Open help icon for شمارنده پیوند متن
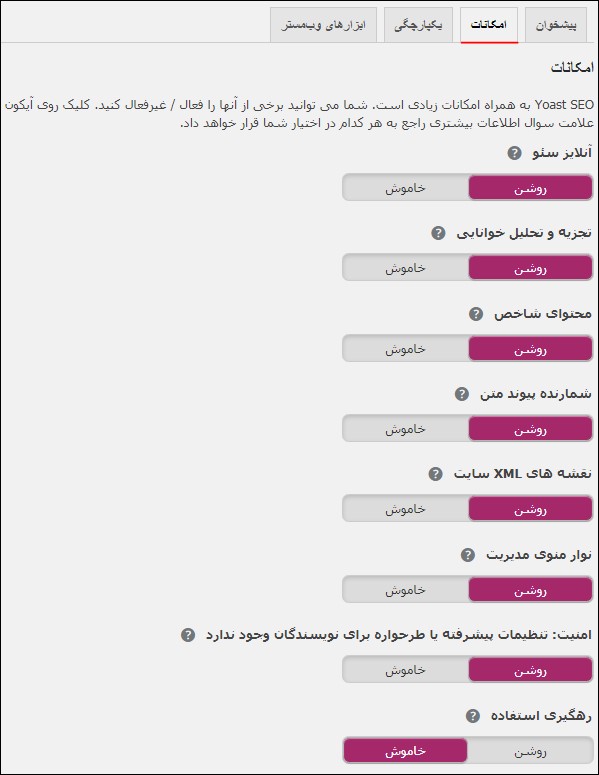The image size is (599, 775). coord(462,394)
